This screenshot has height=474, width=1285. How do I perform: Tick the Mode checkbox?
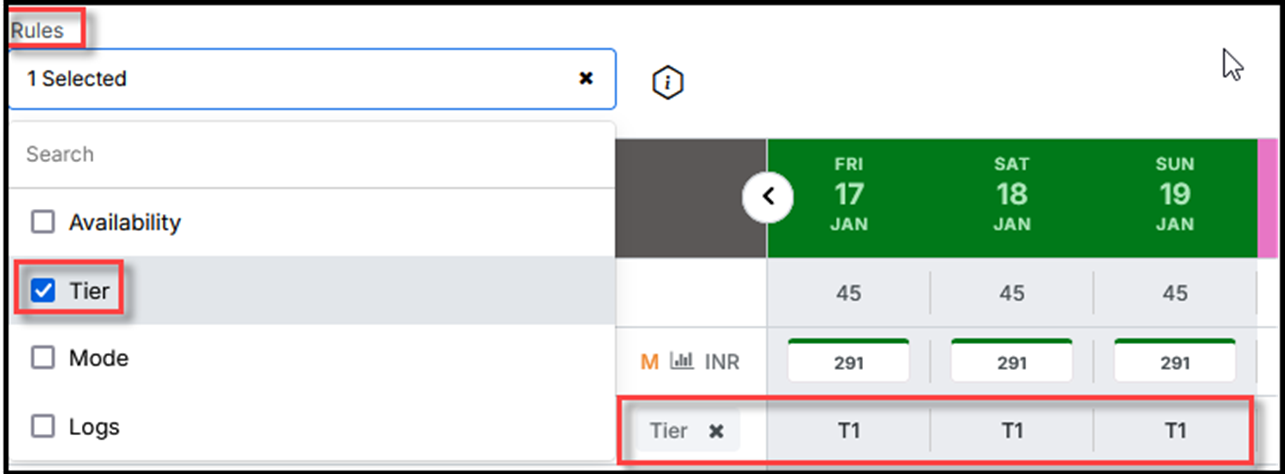click(x=43, y=358)
